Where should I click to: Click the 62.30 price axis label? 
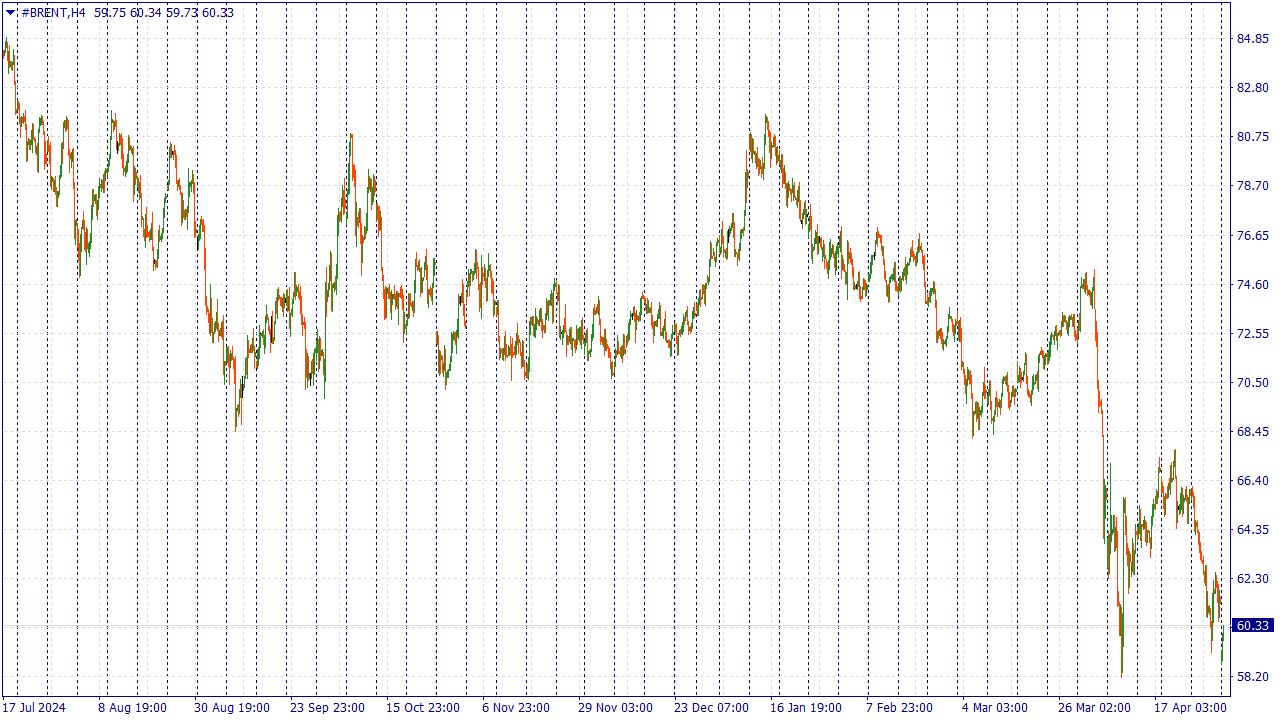click(x=1253, y=578)
